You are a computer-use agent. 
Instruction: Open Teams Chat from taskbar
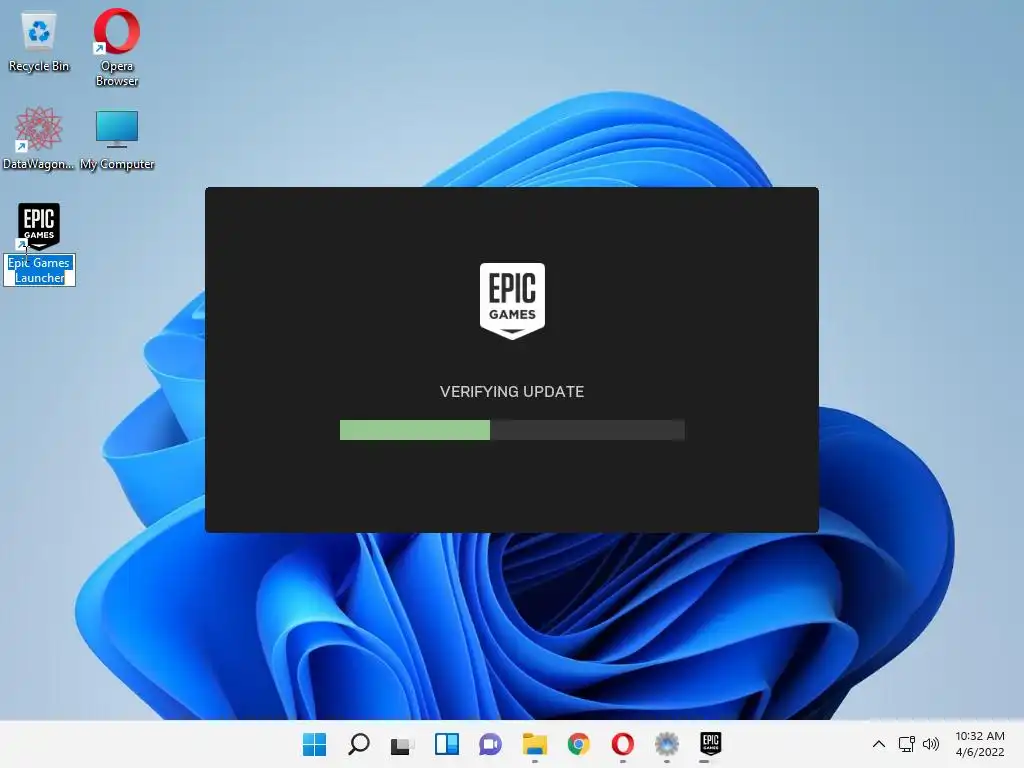(490, 744)
